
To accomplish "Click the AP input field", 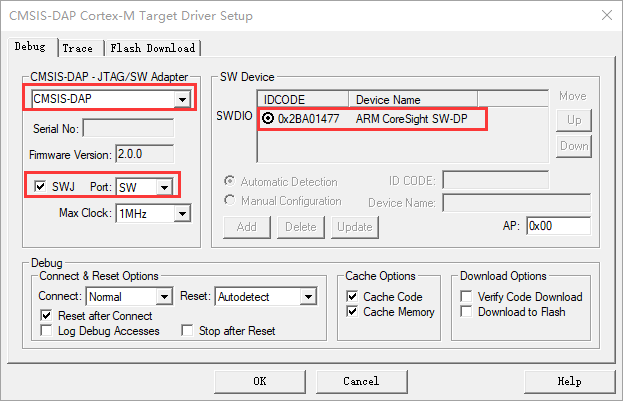I will pos(557,226).
